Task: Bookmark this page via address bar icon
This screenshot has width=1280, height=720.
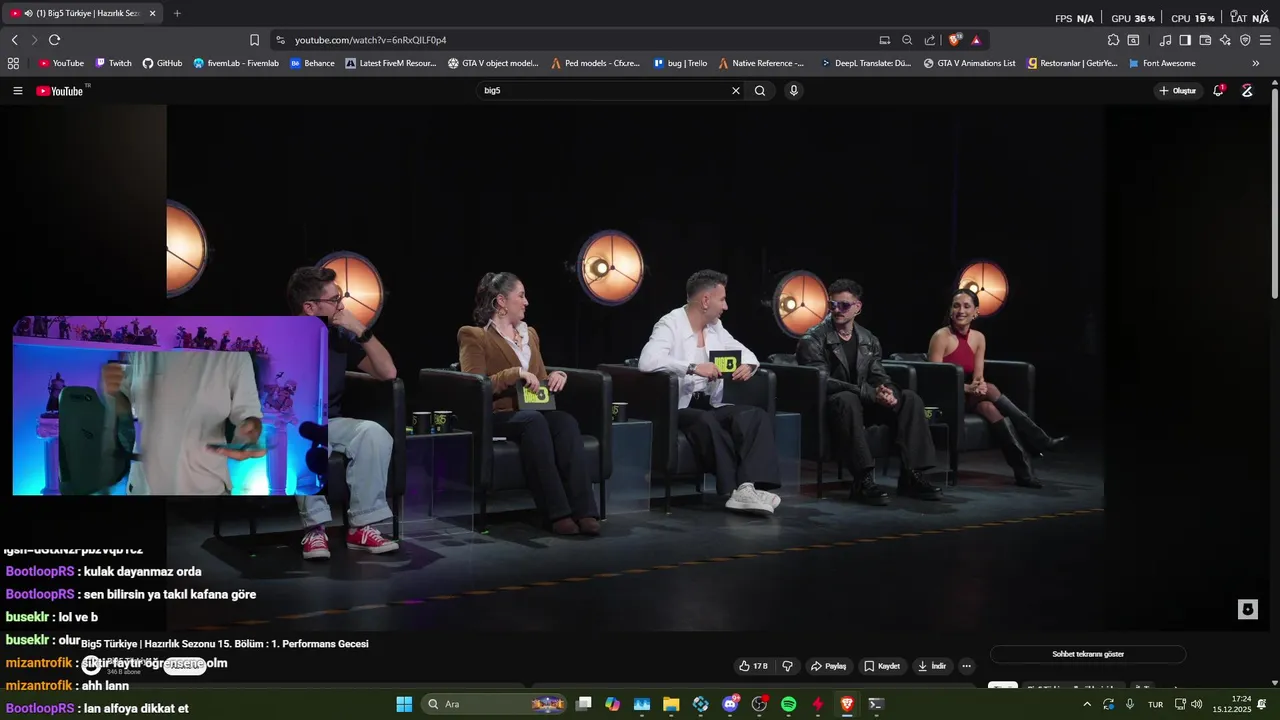Action: coord(254,40)
